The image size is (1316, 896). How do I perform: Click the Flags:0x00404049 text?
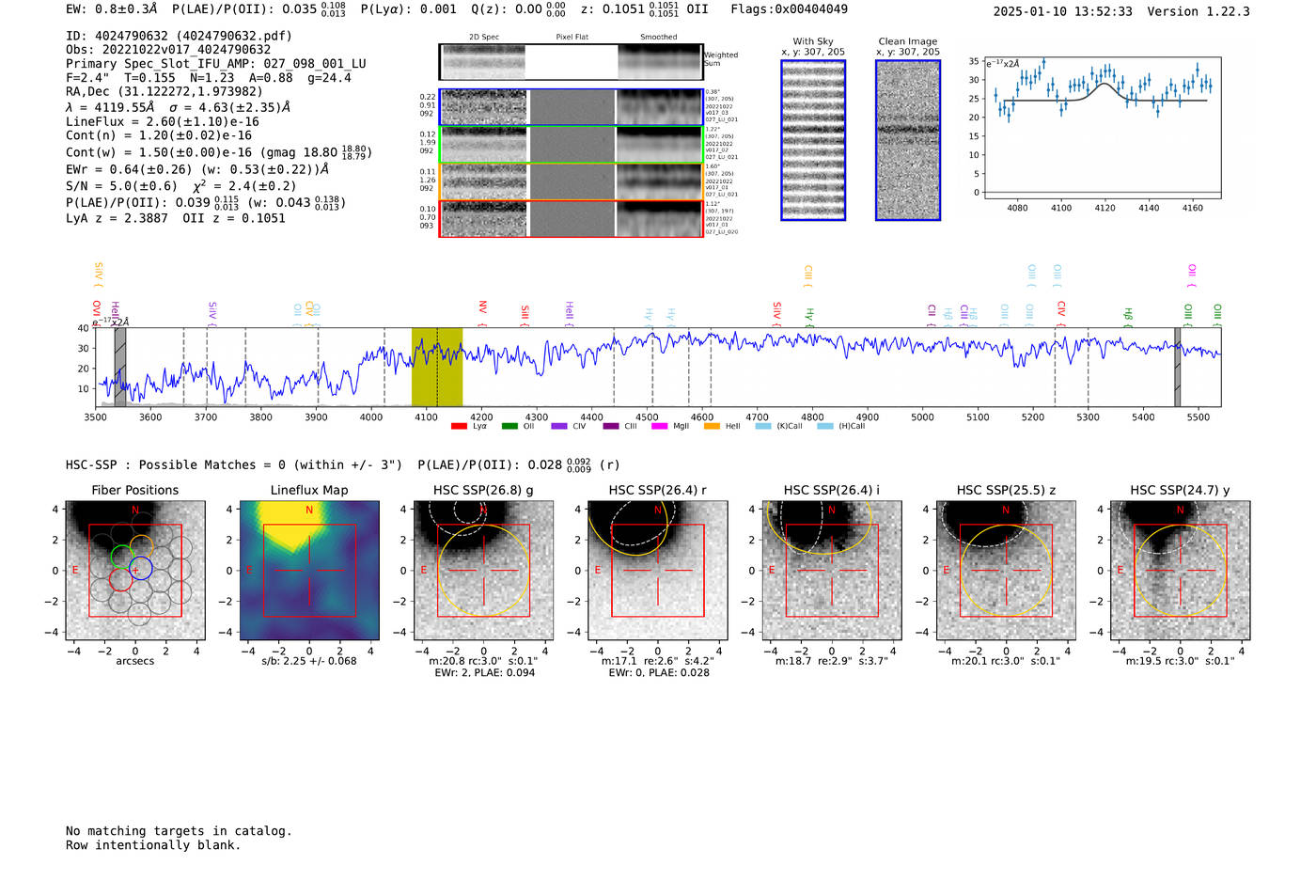pos(789,9)
